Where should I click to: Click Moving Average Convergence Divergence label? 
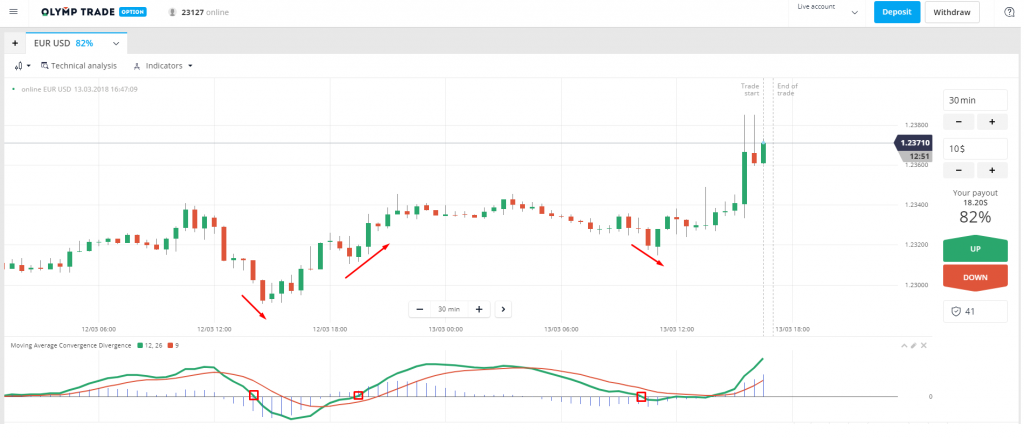click(71, 345)
